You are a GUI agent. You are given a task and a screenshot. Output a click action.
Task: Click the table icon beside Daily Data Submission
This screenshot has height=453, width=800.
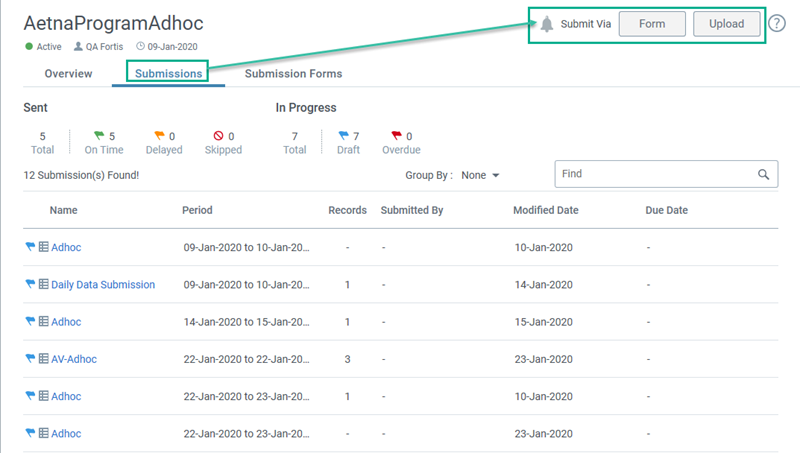[44, 284]
